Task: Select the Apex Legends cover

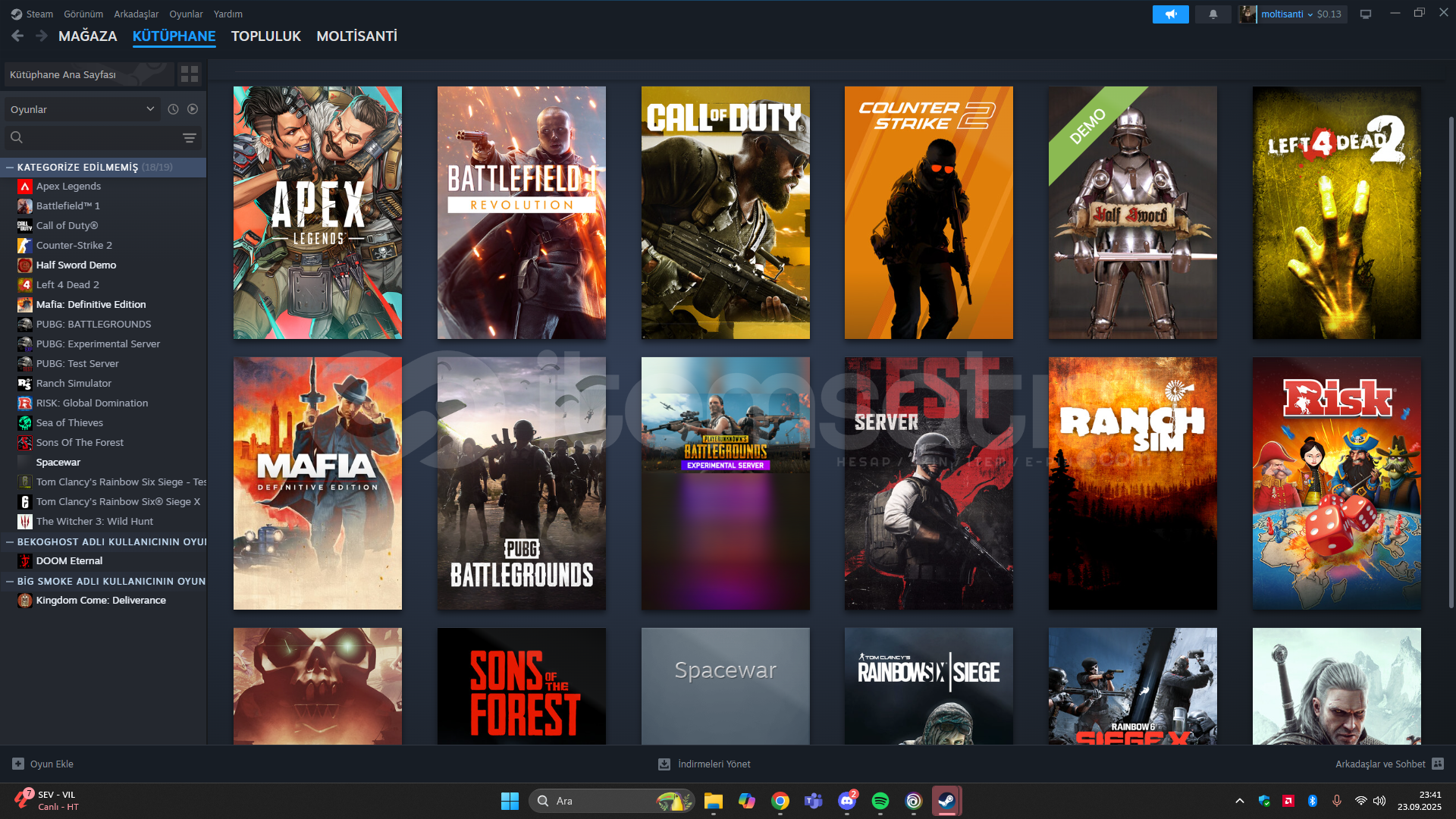Action: [318, 212]
